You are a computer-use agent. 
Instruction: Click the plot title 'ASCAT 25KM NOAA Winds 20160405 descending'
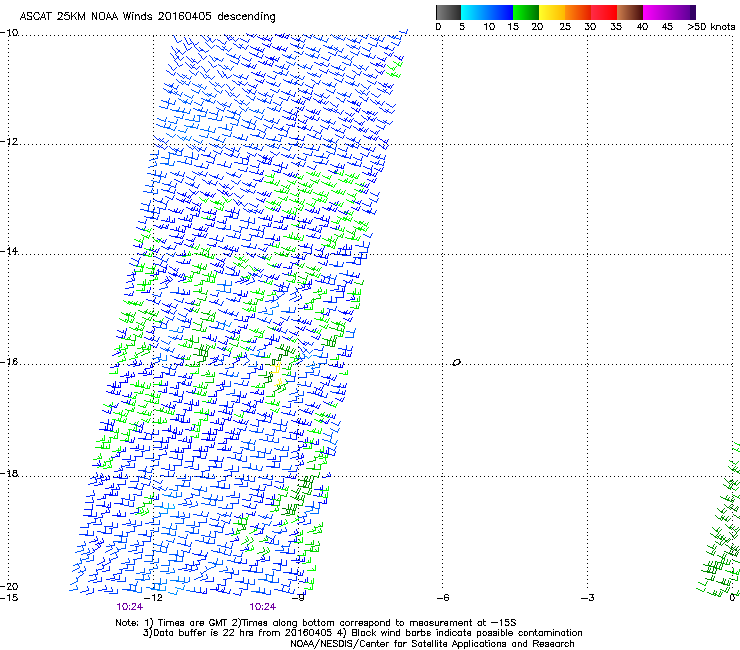point(147,17)
